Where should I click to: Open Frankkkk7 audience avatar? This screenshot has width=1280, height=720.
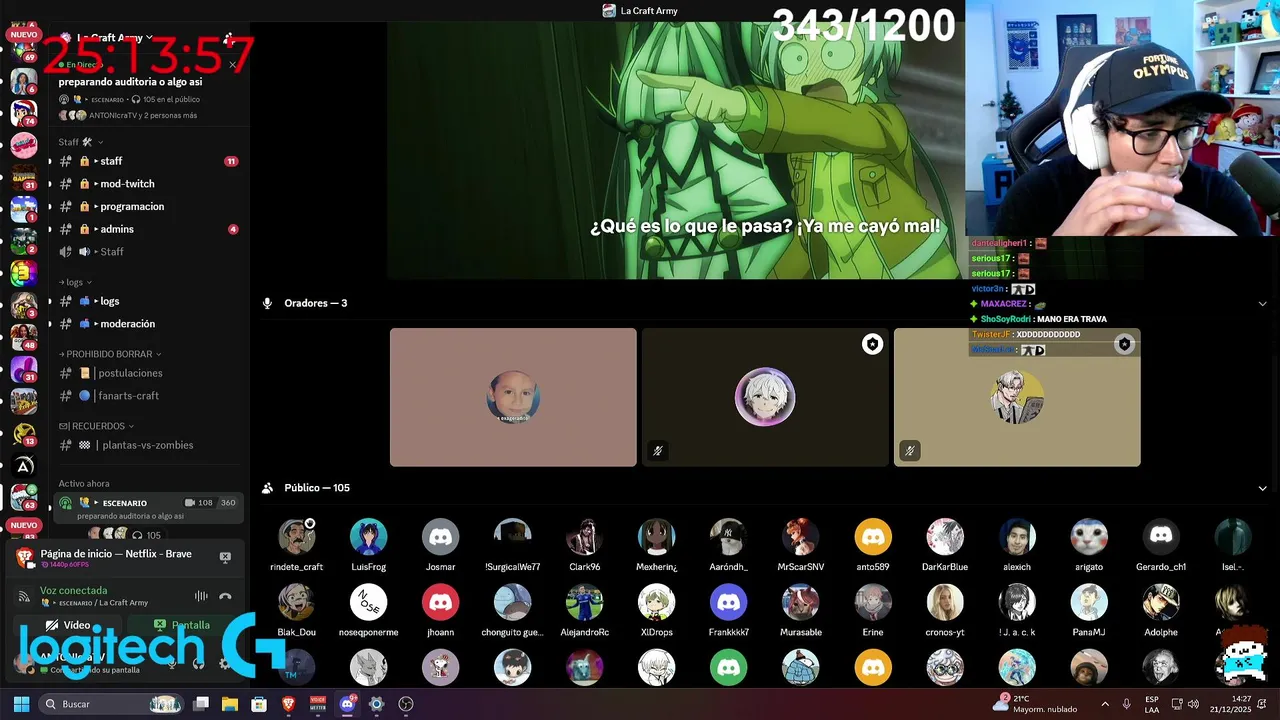tap(728, 603)
